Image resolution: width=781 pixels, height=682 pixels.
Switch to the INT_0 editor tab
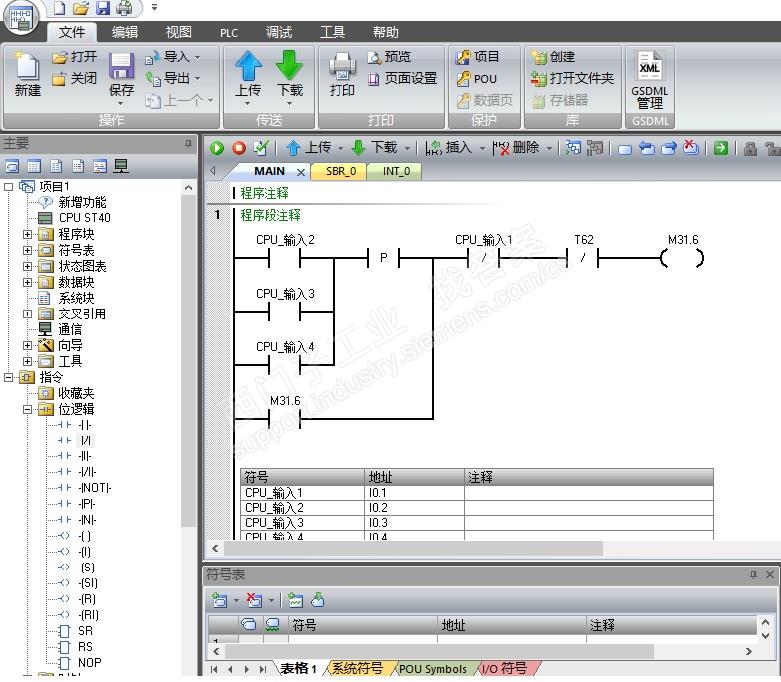coord(396,171)
